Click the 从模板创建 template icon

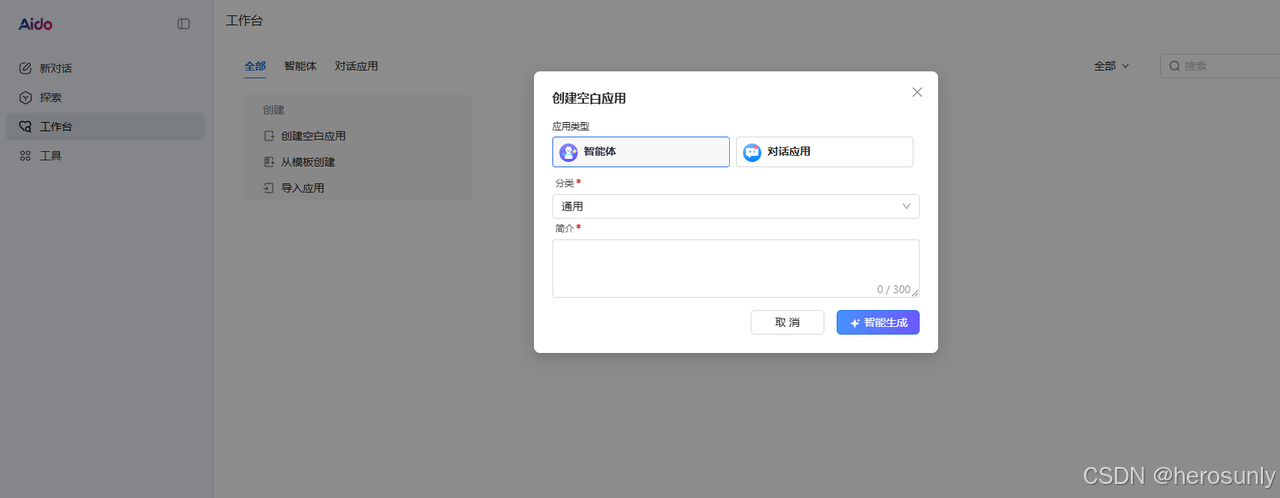[268, 162]
